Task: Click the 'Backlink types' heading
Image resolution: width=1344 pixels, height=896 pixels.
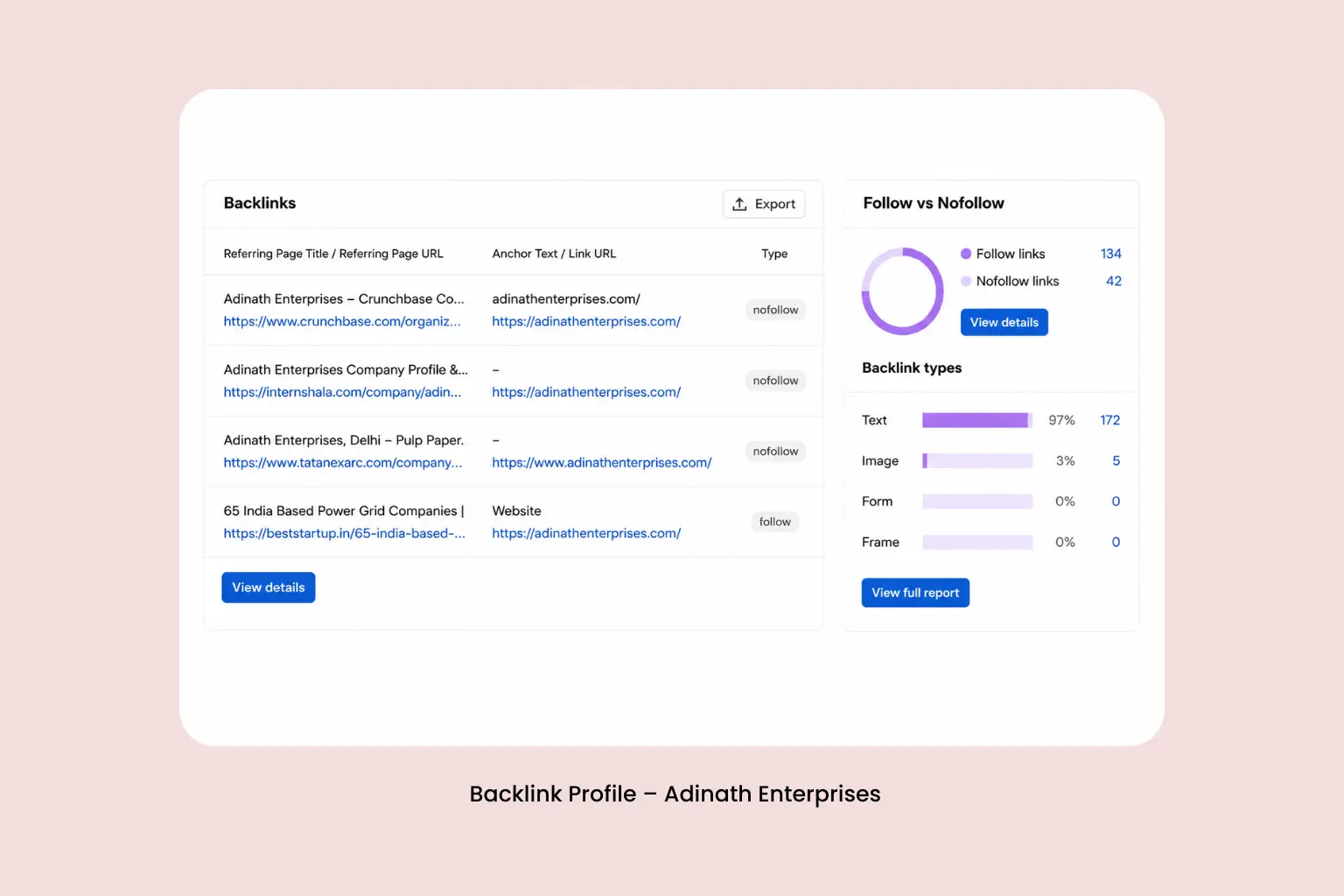Action: click(x=912, y=368)
